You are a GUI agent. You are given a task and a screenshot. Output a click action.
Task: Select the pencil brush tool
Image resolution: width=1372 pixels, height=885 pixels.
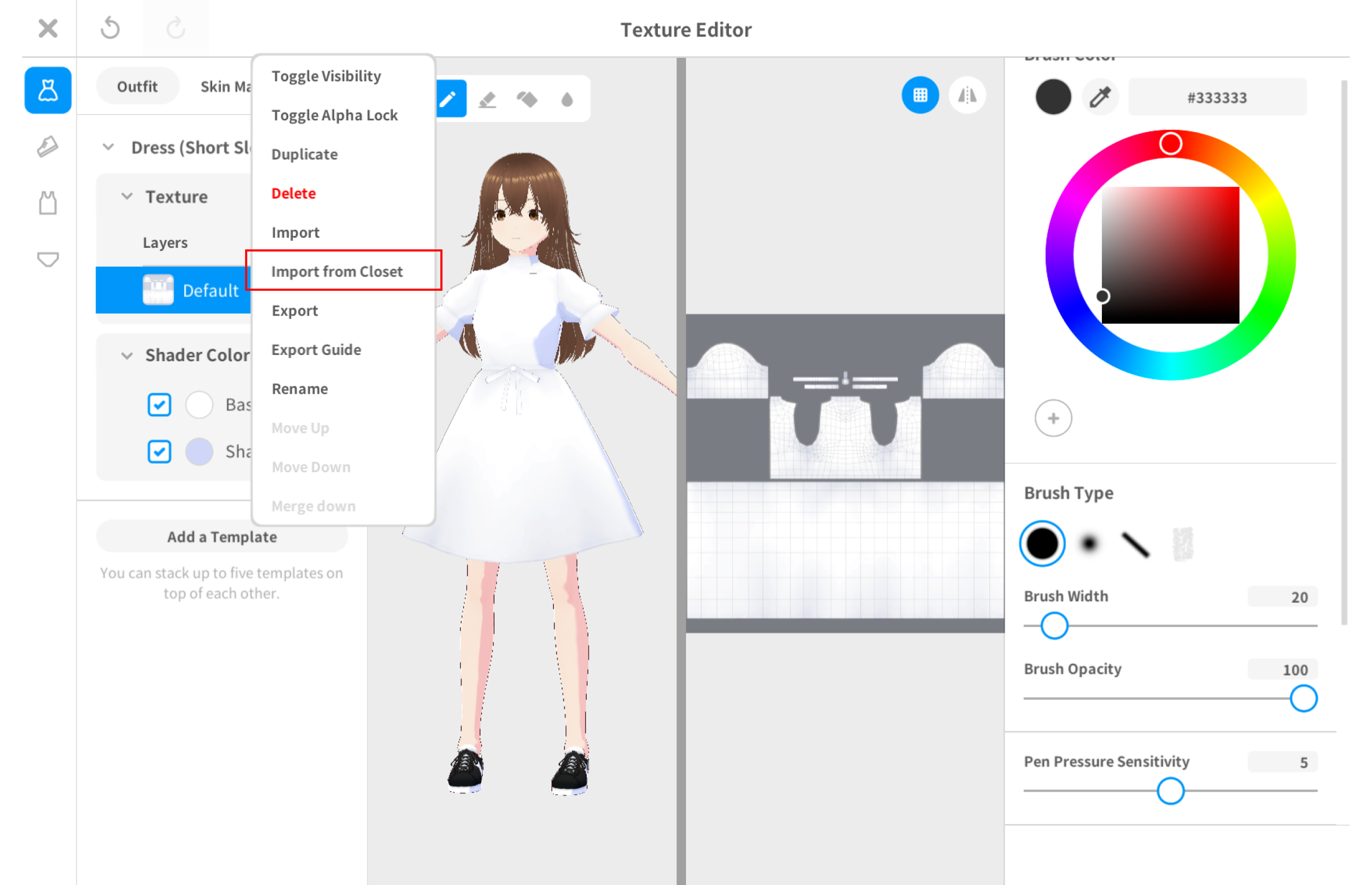click(449, 99)
